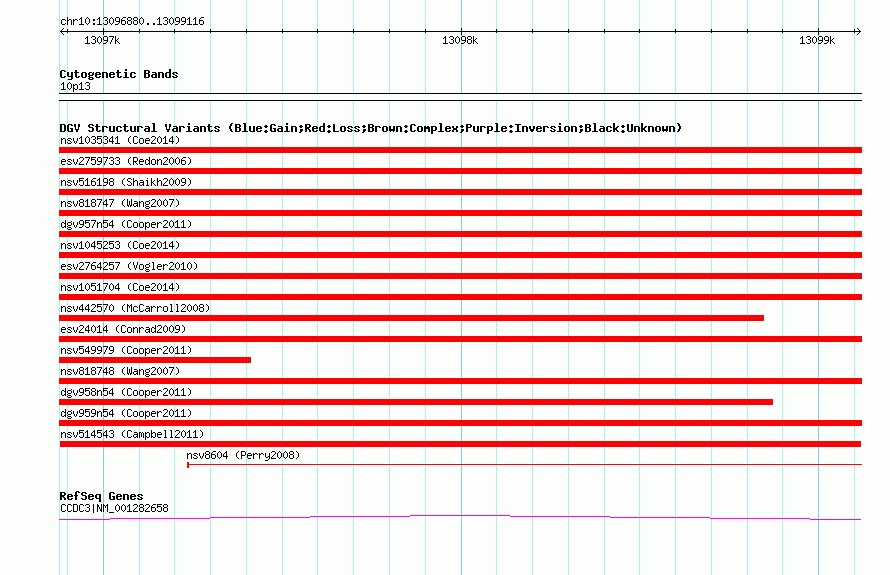Open the nsv8604 (Perry2008) variant label
Image resolution: width=890 pixels, height=575 pixels.
[x=243, y=455]
